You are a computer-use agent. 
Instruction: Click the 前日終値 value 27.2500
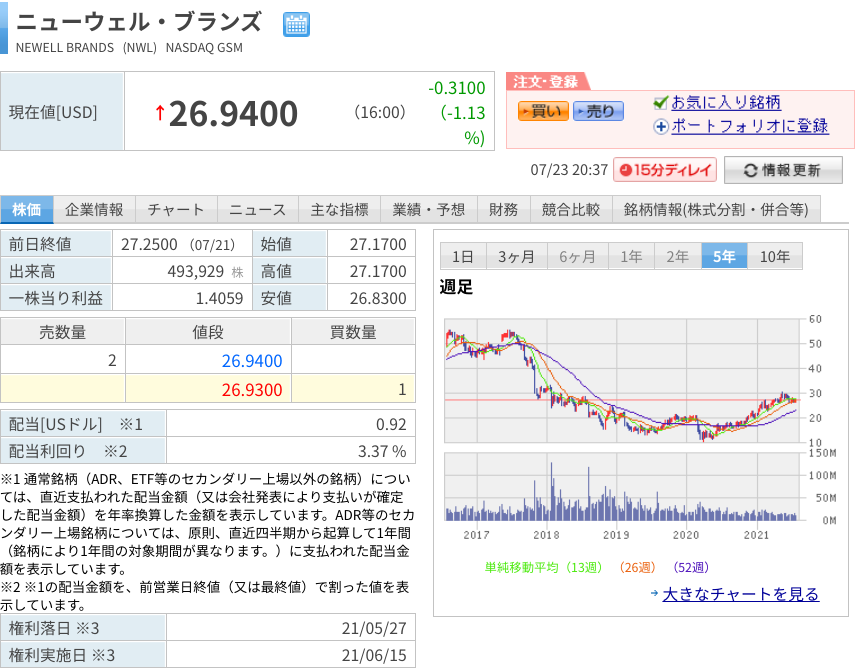coord(149,244)
